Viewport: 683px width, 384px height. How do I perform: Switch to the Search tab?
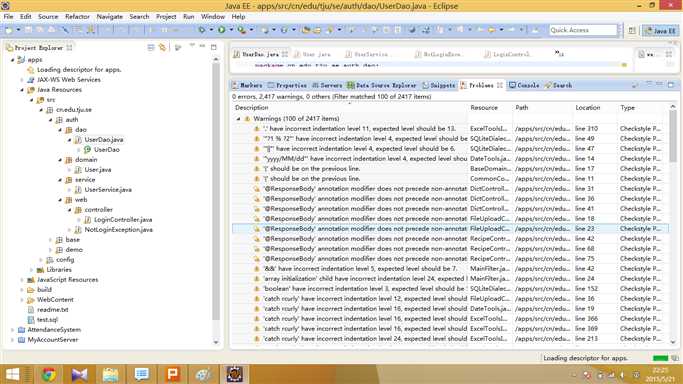click(x=558, y=85)
